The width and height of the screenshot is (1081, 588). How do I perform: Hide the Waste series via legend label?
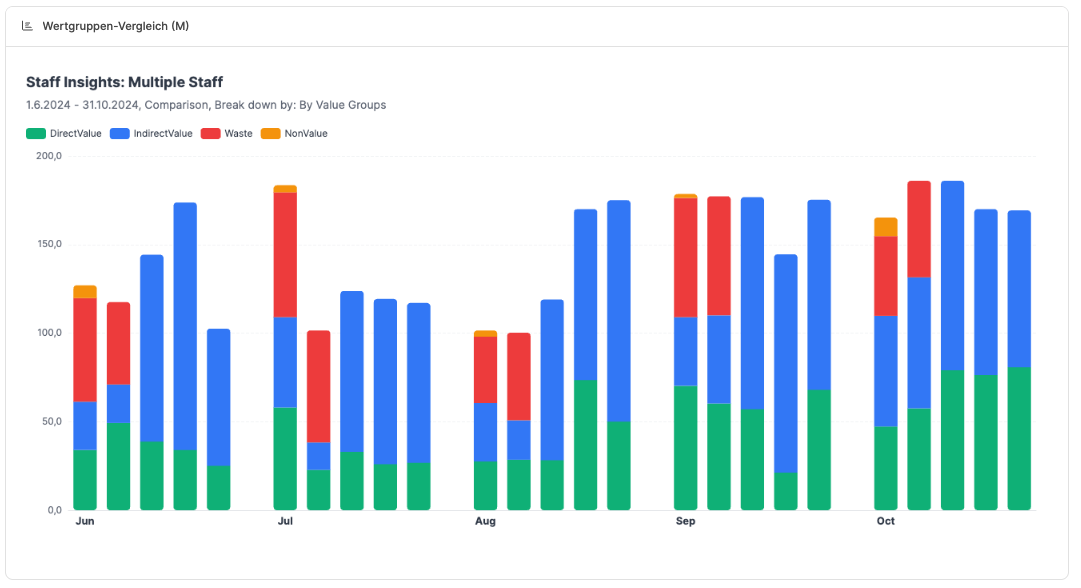(239, 134)
